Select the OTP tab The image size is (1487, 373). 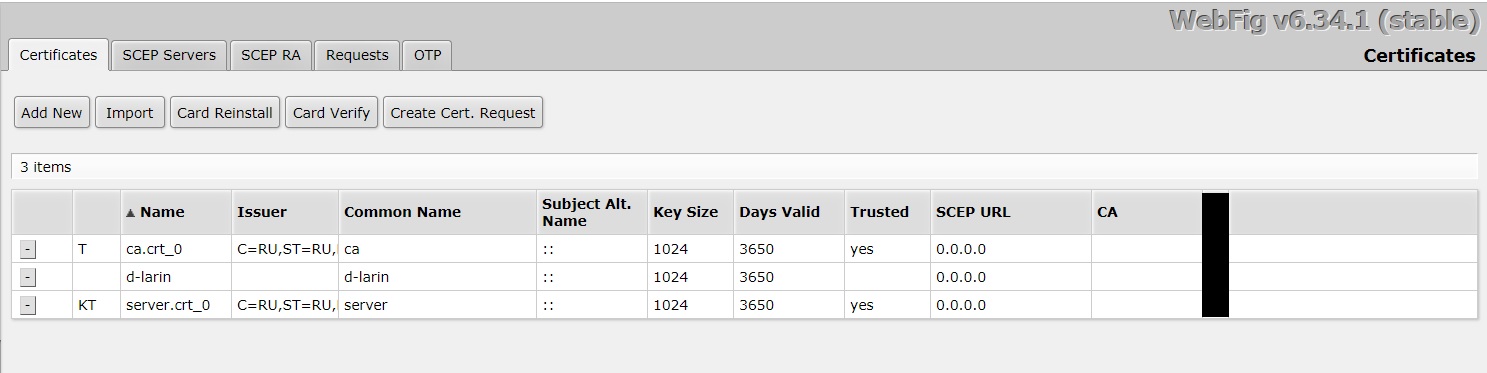point(427,55)
